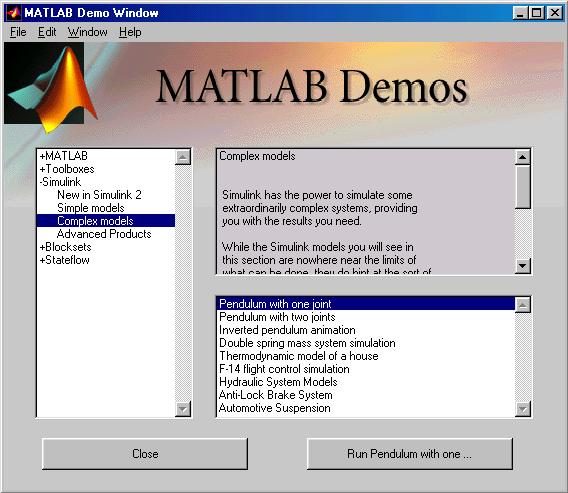Viewport: 568px width, 493px height.
Task: Click category tree scroll-down arrow
Action: [183, 409]
